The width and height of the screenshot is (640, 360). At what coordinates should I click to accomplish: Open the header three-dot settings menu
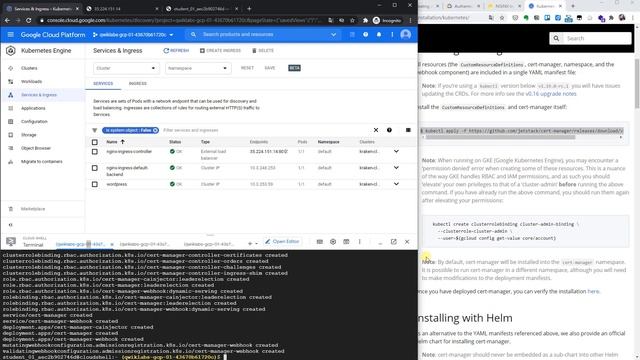click(x=392, y=35)
